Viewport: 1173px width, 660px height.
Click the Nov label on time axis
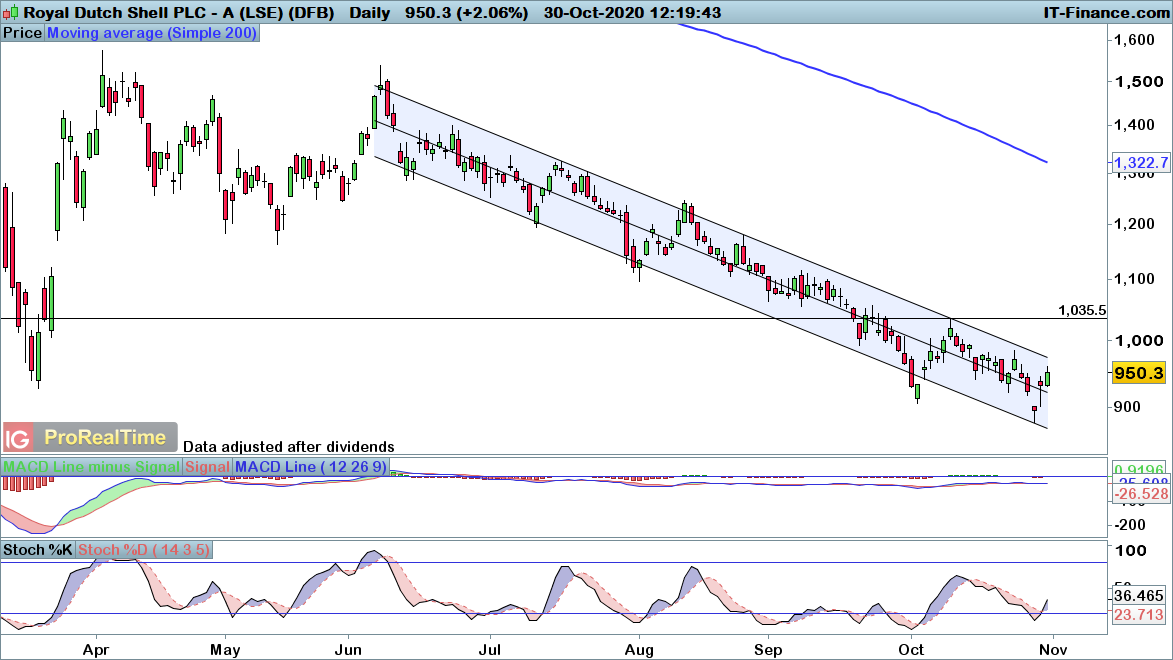coord(1053,650)
